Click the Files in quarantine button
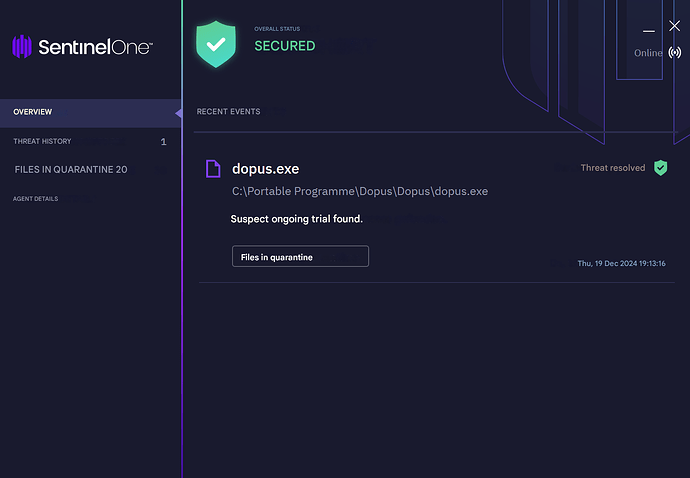690x478 pixels. (x=301, y=256)
